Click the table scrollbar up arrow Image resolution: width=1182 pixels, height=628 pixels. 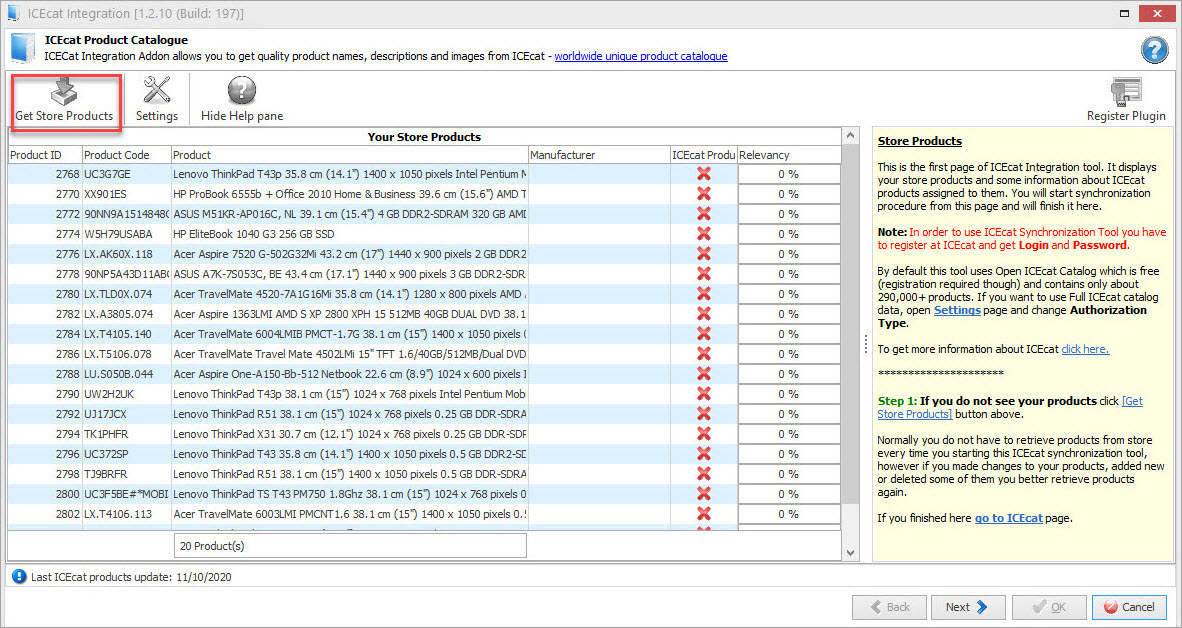(x=850, y=136)
